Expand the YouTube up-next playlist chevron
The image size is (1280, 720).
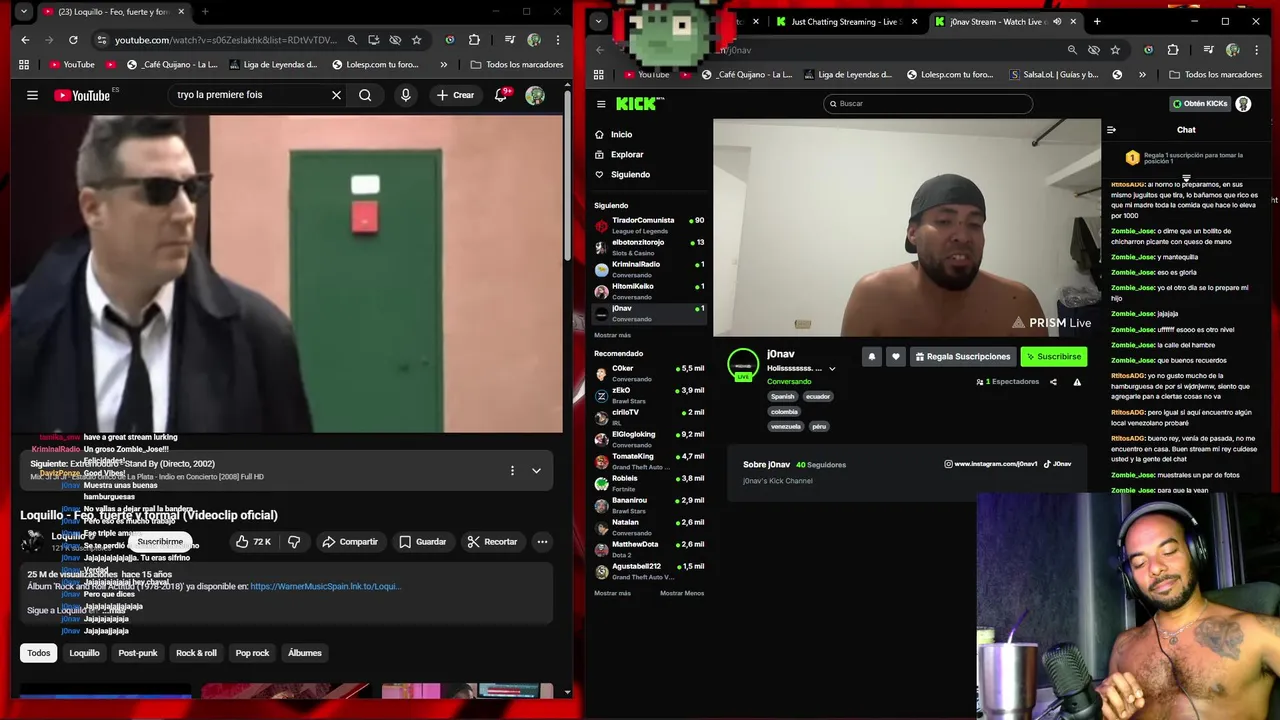click(537, 470)
